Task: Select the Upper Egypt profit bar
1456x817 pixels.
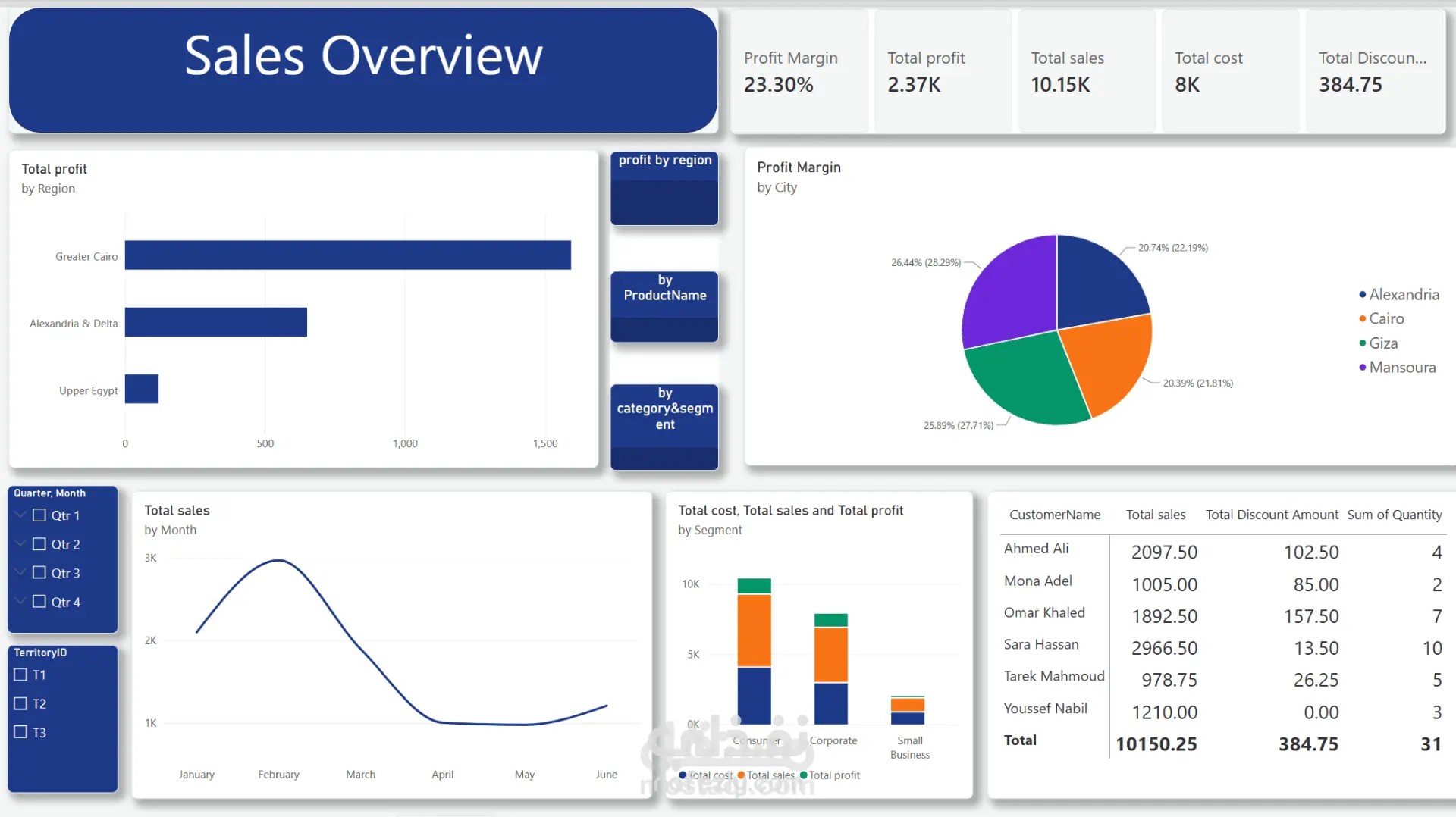Action: click(x=142, y=389)
